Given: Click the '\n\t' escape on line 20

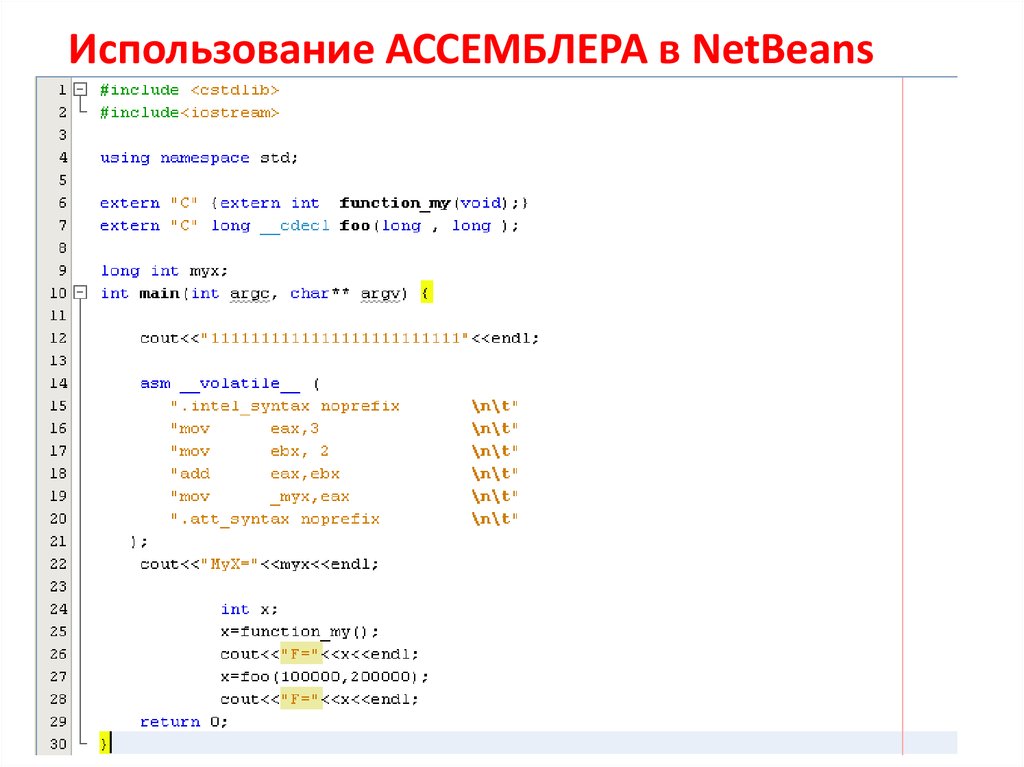Looking at the screenshot, I should (491, 519).
